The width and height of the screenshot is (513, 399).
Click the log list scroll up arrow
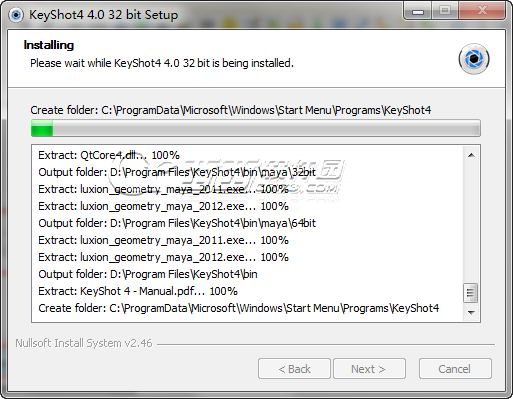tap(471, 155)
